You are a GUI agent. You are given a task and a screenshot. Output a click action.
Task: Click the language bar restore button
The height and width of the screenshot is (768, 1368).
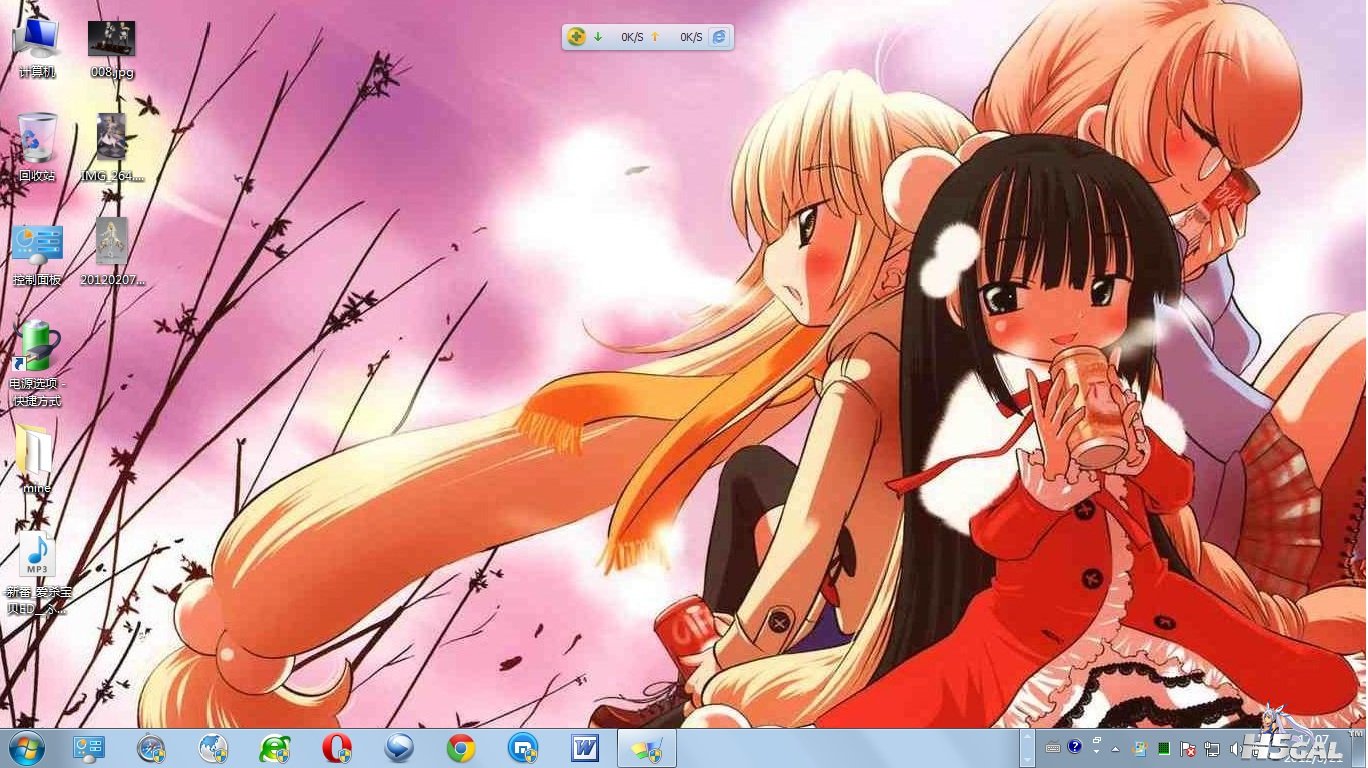[x=1097, y=741]
